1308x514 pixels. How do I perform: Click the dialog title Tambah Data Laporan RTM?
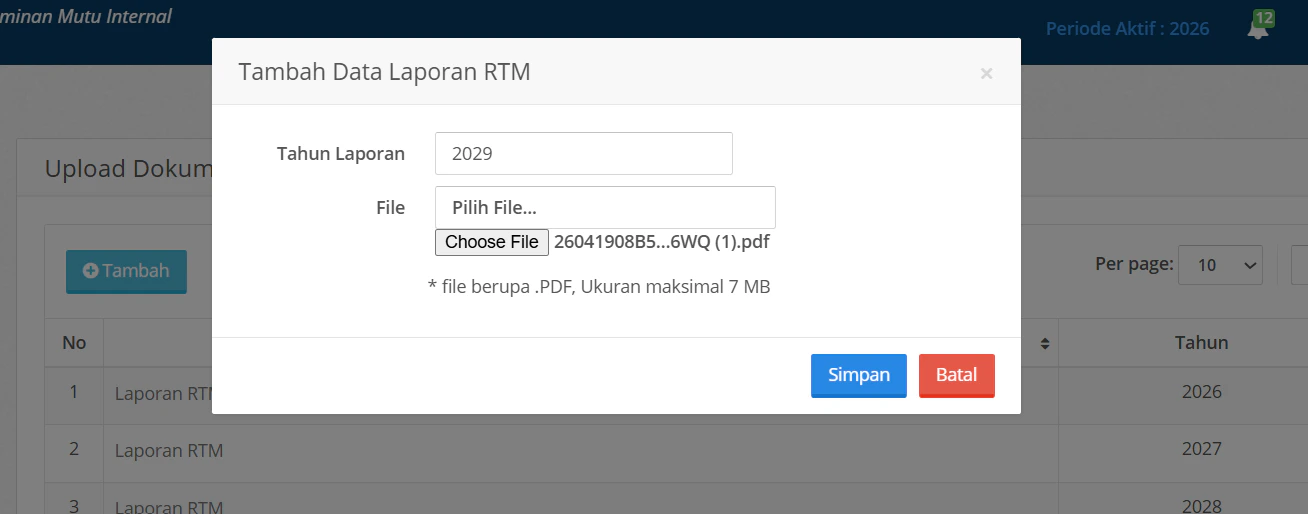click(x=384, y=72)
